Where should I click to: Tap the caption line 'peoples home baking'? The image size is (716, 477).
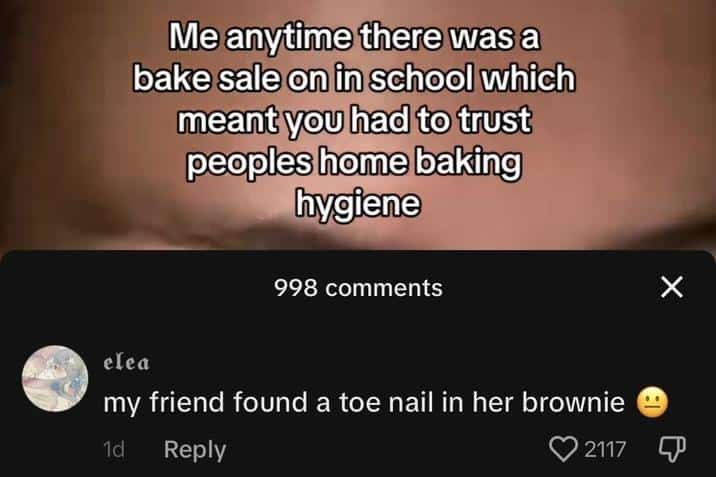(x=353, y=162)
